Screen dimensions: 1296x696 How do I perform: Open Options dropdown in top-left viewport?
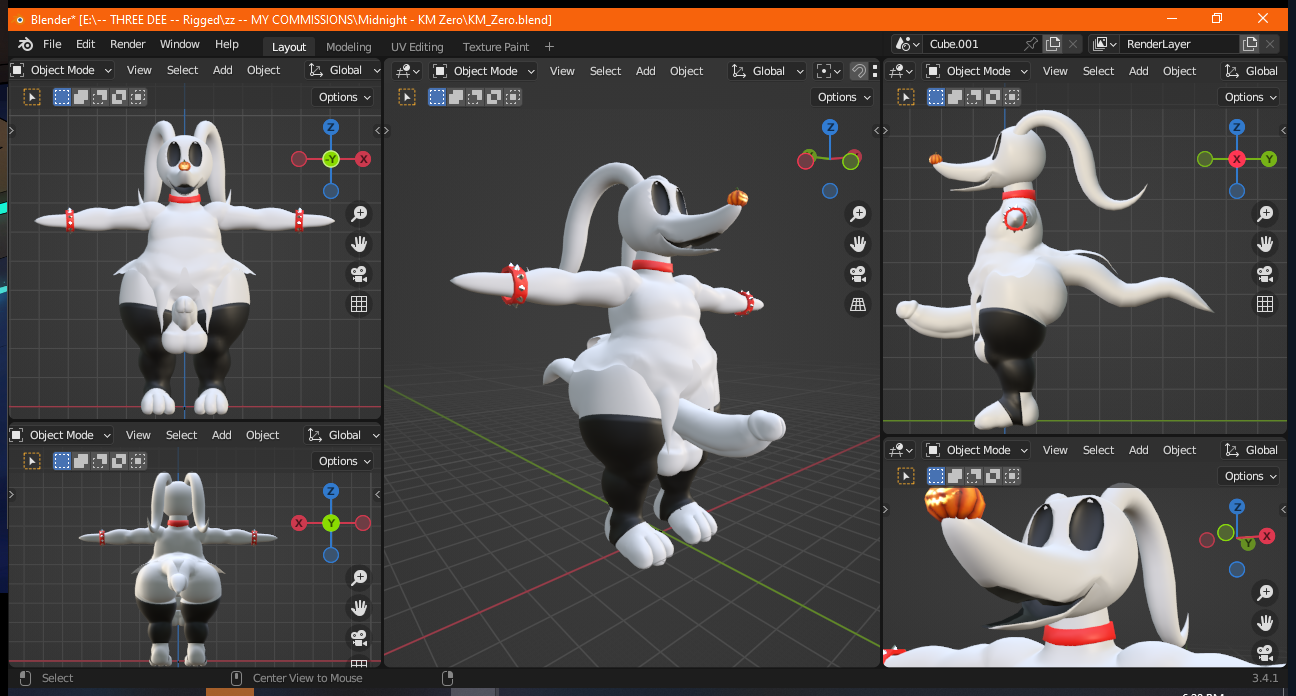click(344, 97)
